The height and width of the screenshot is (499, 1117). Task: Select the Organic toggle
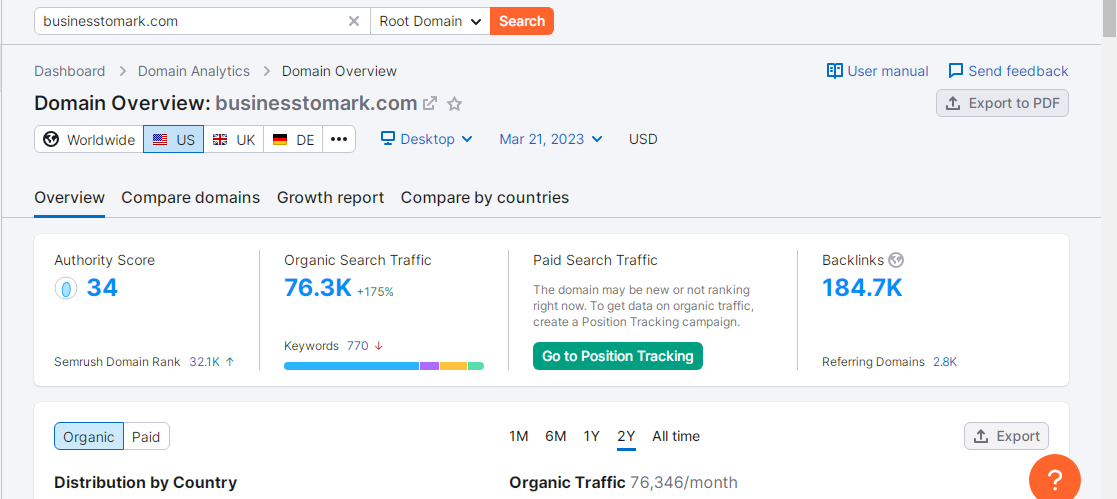click(x=89, y=436)
